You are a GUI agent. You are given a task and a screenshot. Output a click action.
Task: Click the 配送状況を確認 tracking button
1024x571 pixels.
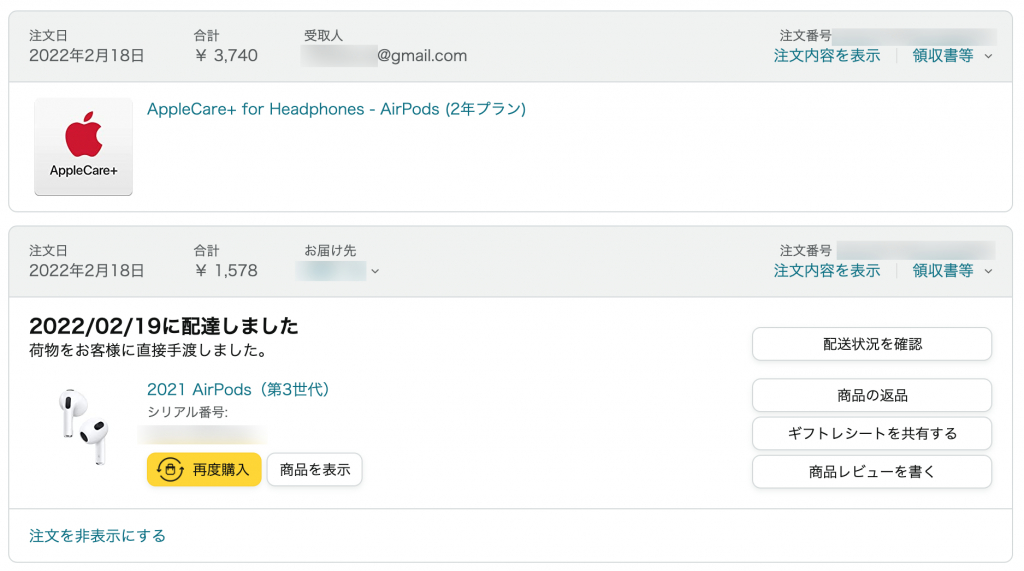click(x=871, y=344)
